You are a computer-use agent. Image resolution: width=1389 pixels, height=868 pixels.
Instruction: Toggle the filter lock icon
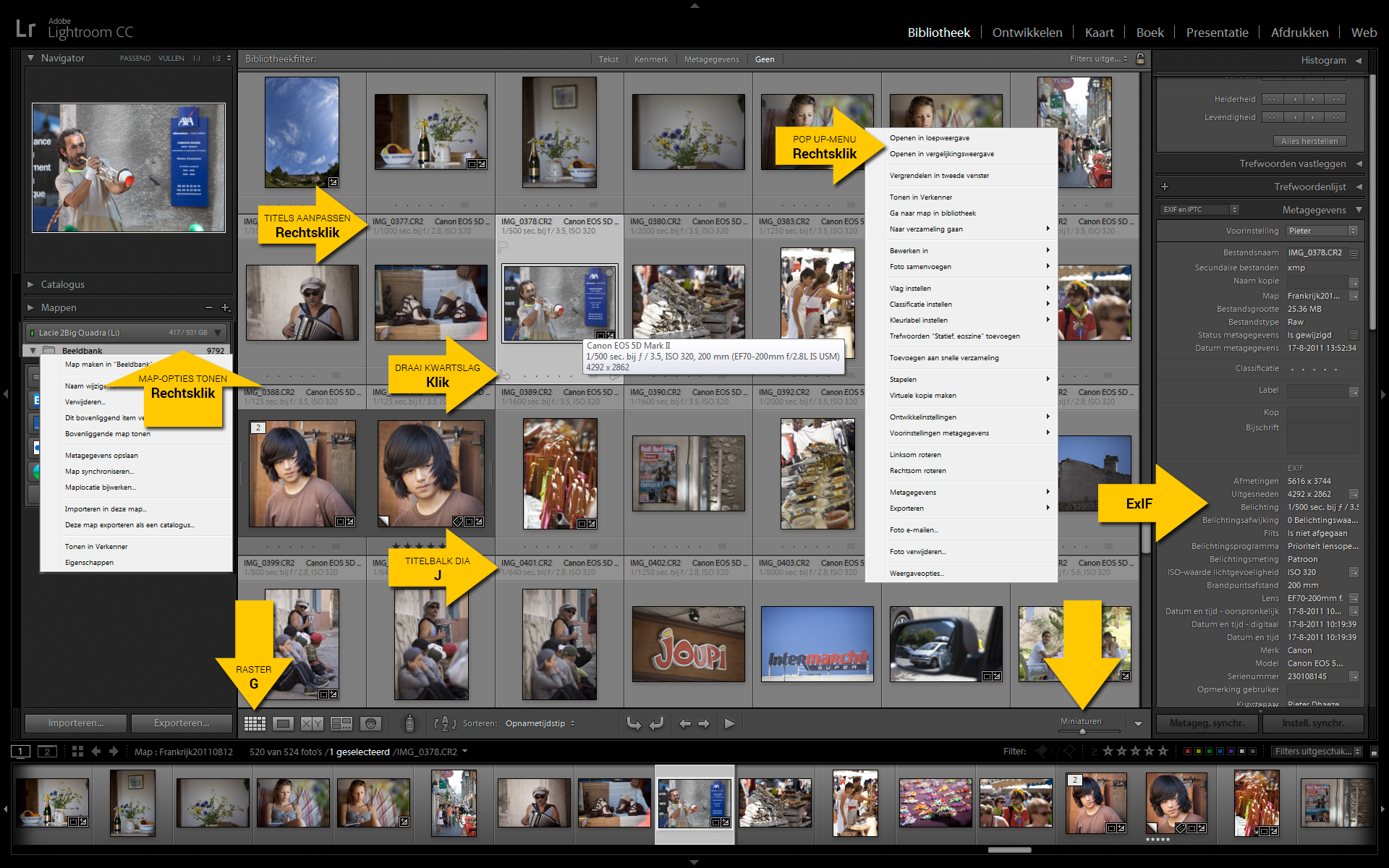[x=1140, y=59]
